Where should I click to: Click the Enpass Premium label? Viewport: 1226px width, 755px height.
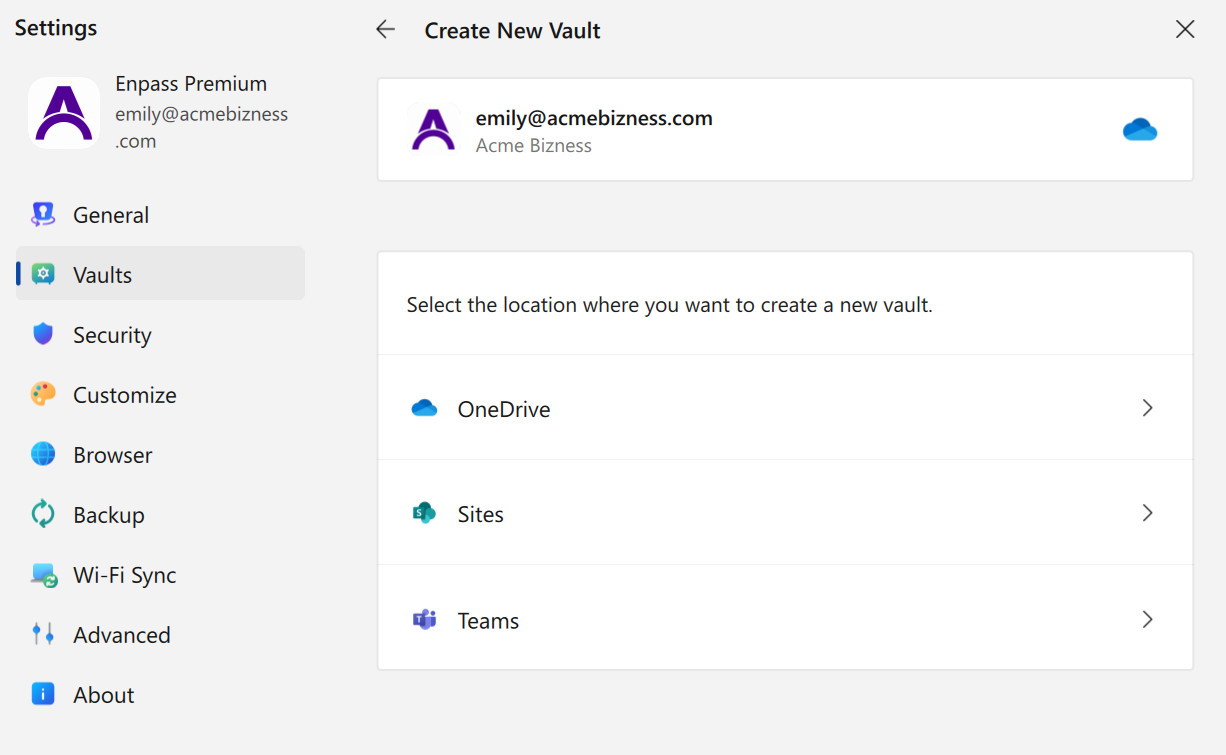click(x=191, y=84)
